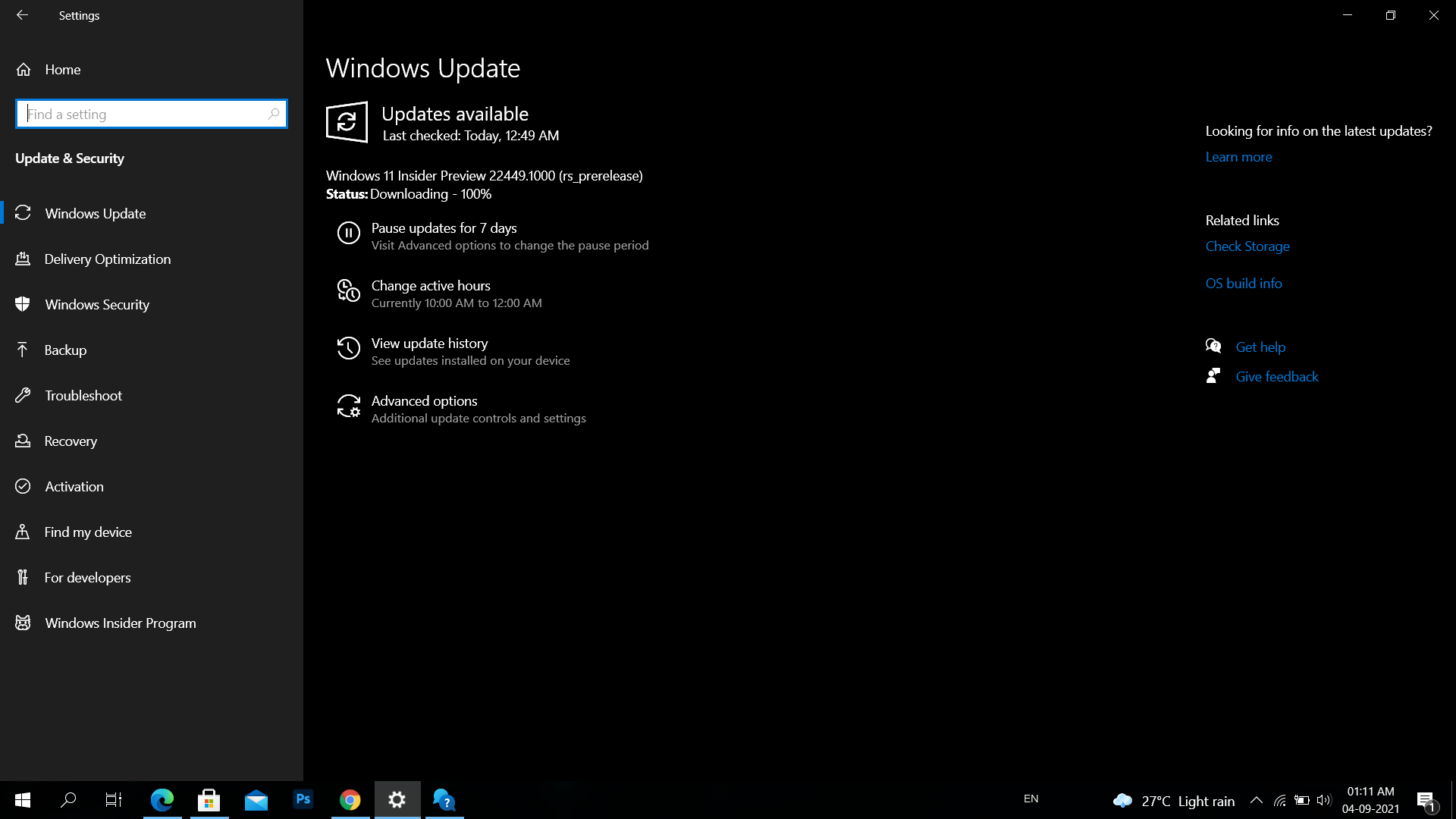Open Get Help app from taskbar
Viewport: 1456px width, 819px height.
pos(444,800)
